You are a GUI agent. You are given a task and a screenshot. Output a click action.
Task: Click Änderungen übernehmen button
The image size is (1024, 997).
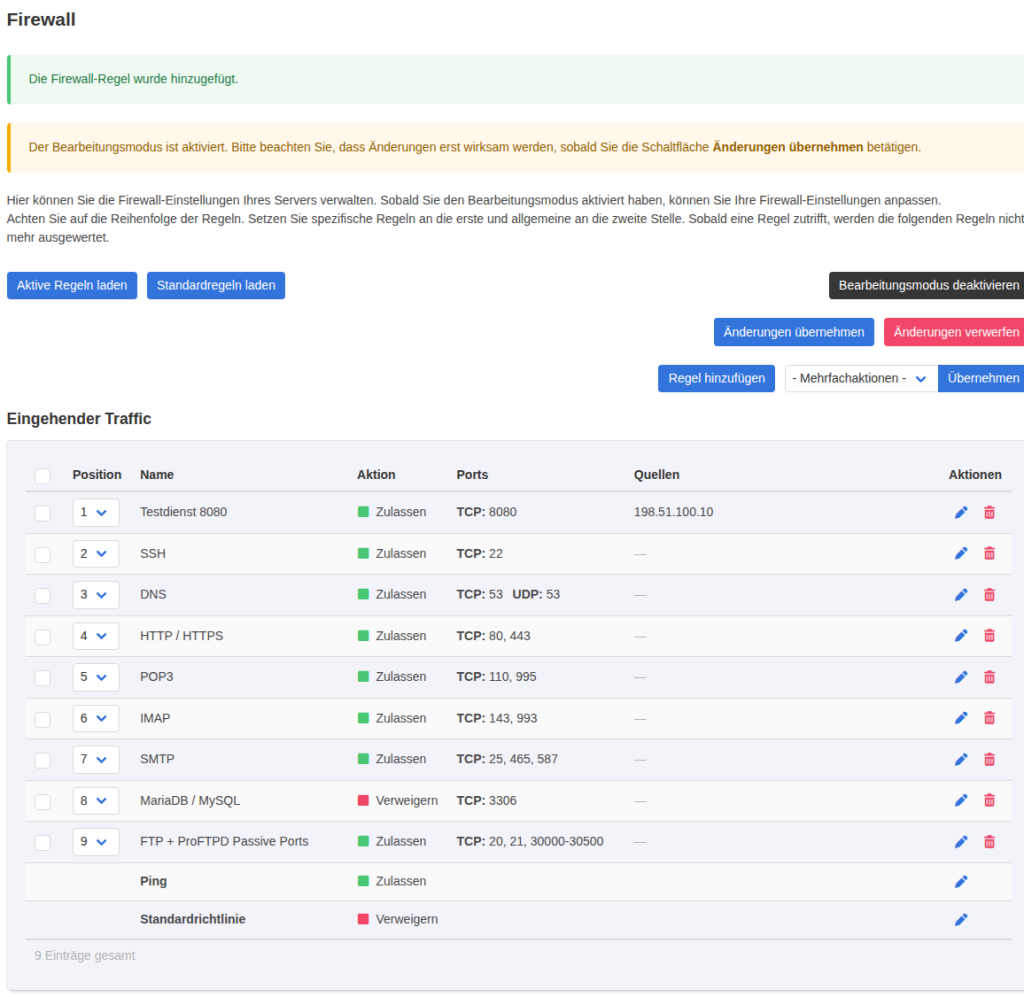793,332
